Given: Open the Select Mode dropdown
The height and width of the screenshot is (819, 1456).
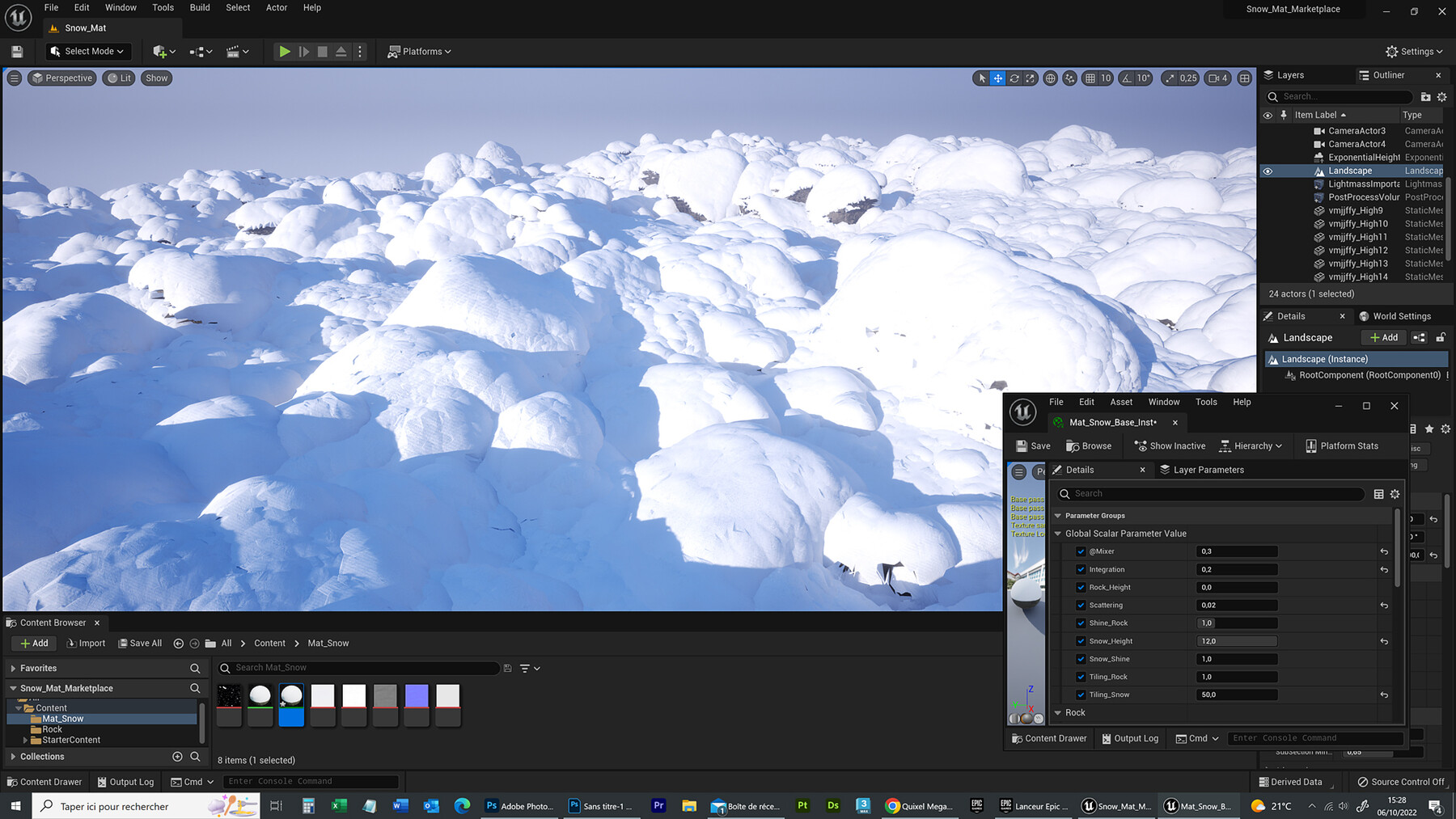Looking at the screenshot, I should pyautogui.click(x=87, y=51).
